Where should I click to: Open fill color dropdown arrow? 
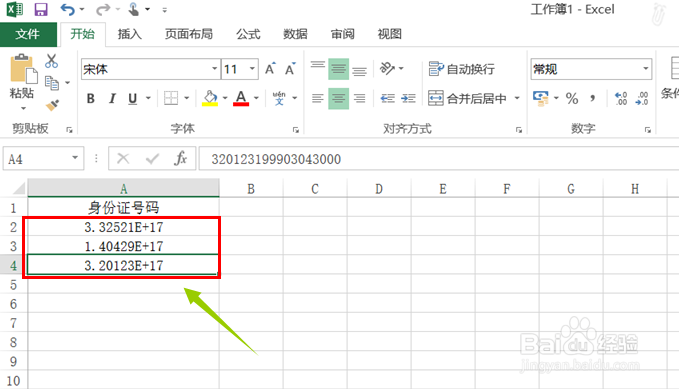point(225,98)
